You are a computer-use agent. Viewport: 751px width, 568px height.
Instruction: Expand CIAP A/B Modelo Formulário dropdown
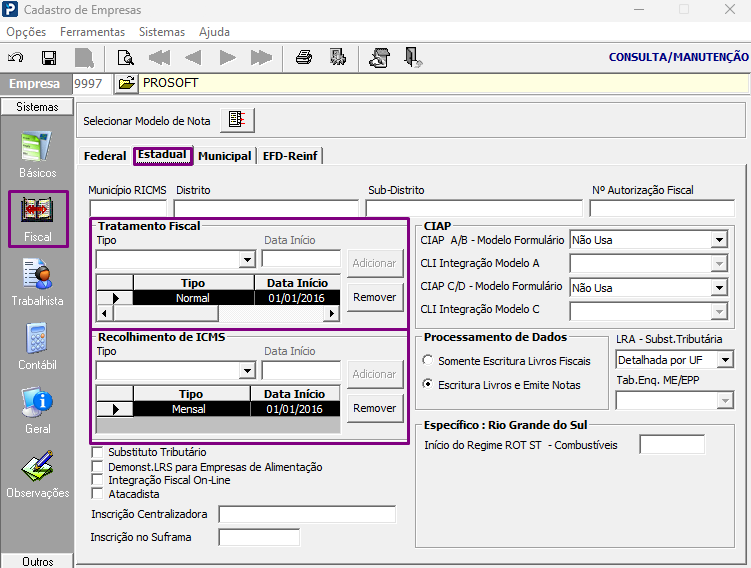pyautogui.click(x=719, y=239)
